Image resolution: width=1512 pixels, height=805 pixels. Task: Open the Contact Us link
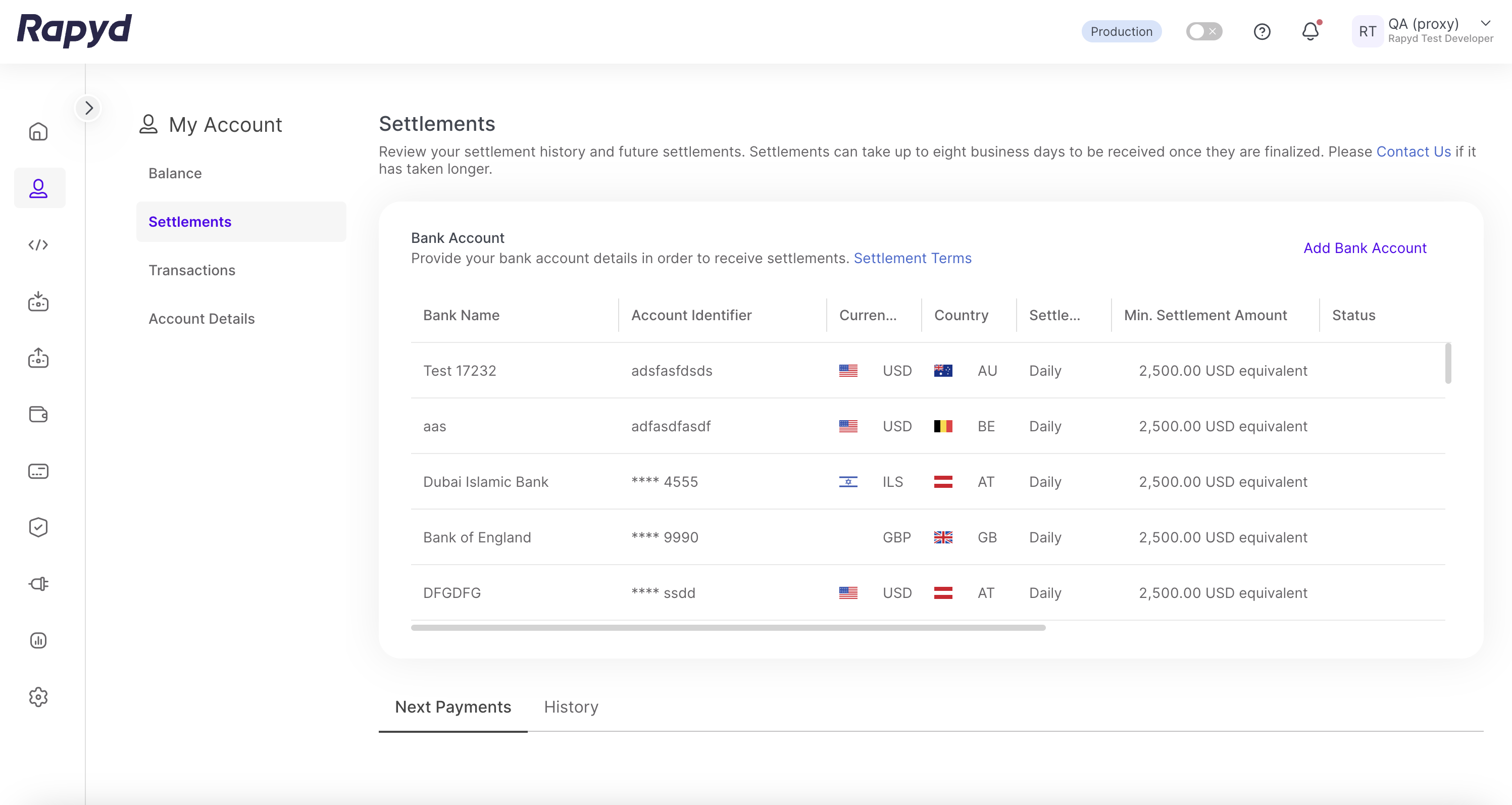coord(1414,152)
